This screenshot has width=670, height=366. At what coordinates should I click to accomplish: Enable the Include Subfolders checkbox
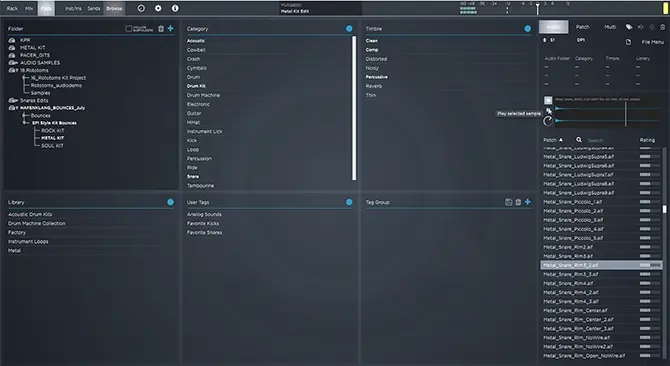tap(129, 29)
